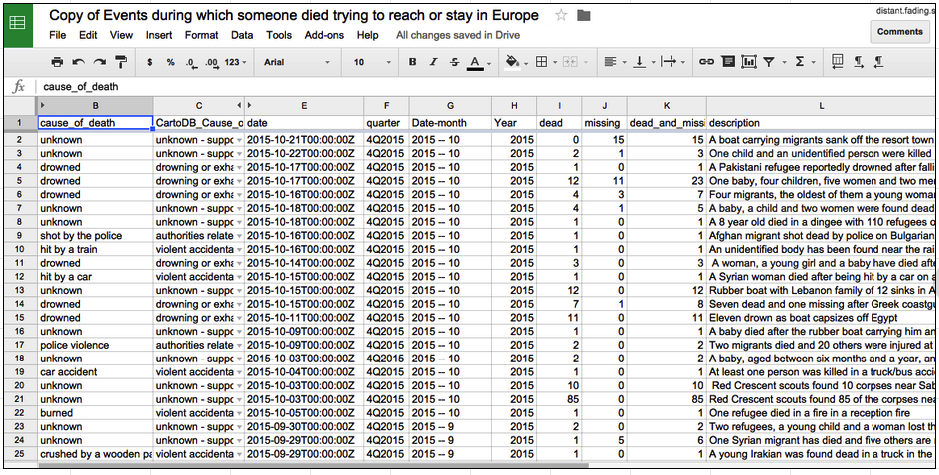
Task: Open the validation dropdown in cell C2
Action: coord(240,140)
